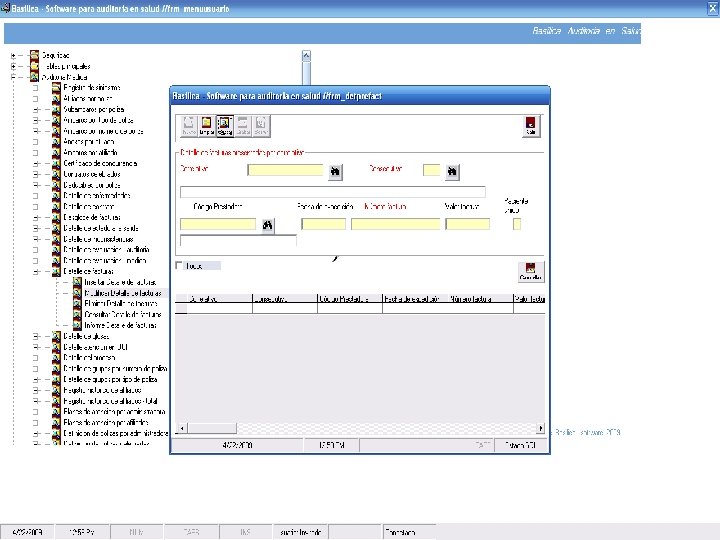
Task: Expand Subamparos por poliza node
Action: (x=35, y=109)
